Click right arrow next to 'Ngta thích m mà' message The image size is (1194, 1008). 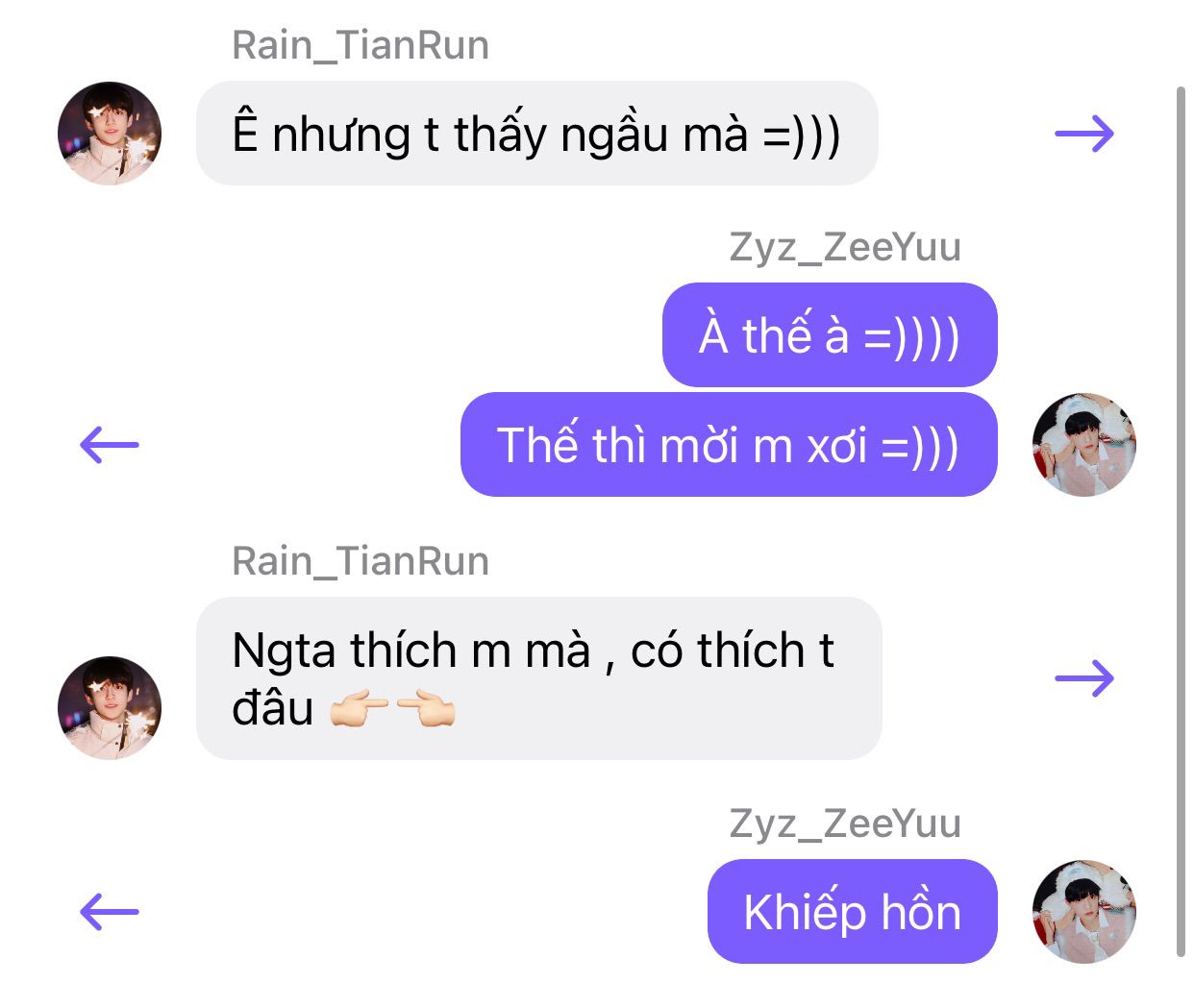[1084, 678]
